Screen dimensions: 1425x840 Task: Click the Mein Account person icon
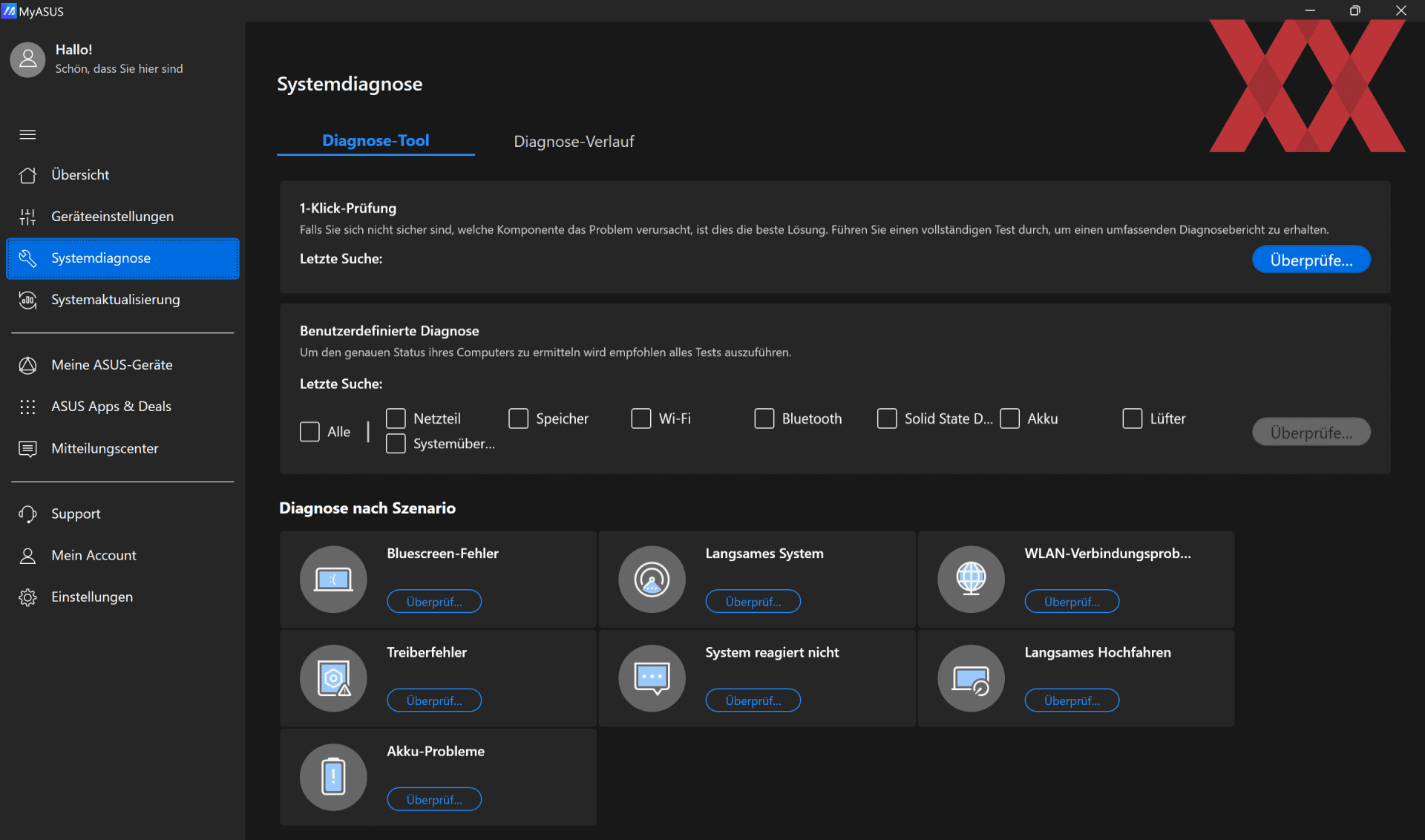click(27, 556)
